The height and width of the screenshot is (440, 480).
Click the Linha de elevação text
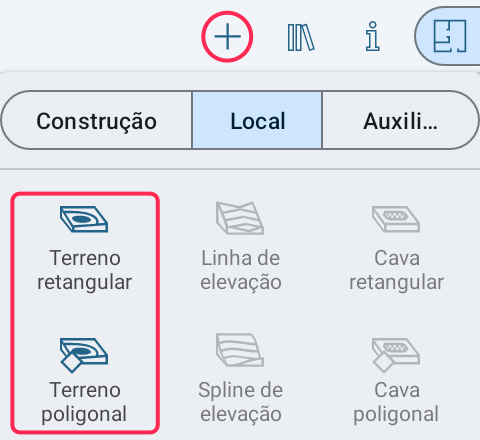point(241,270)
